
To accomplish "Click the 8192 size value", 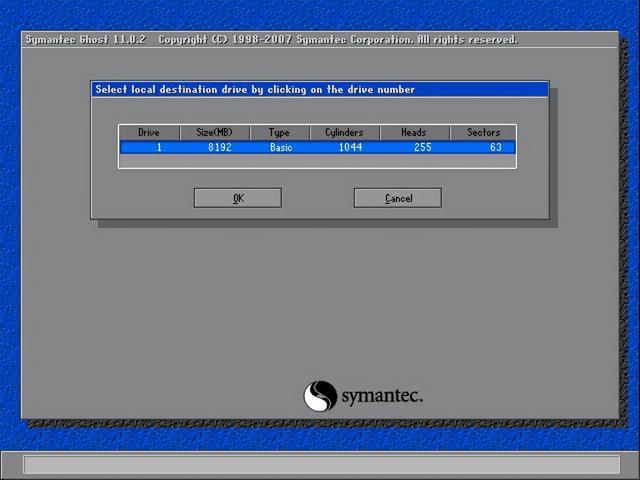I will pyautogui.click(x=220, y=147).
